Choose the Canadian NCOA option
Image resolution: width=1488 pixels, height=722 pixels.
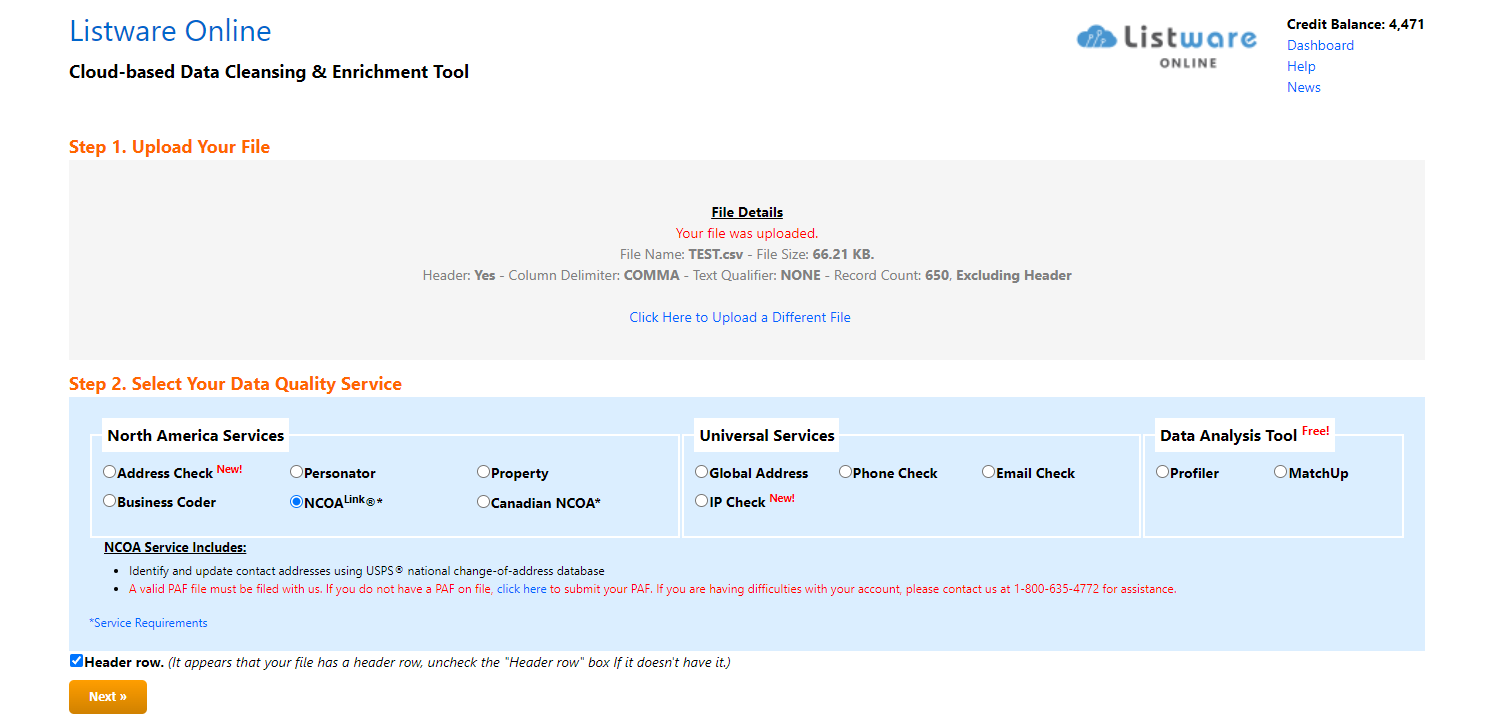[484, 501]
